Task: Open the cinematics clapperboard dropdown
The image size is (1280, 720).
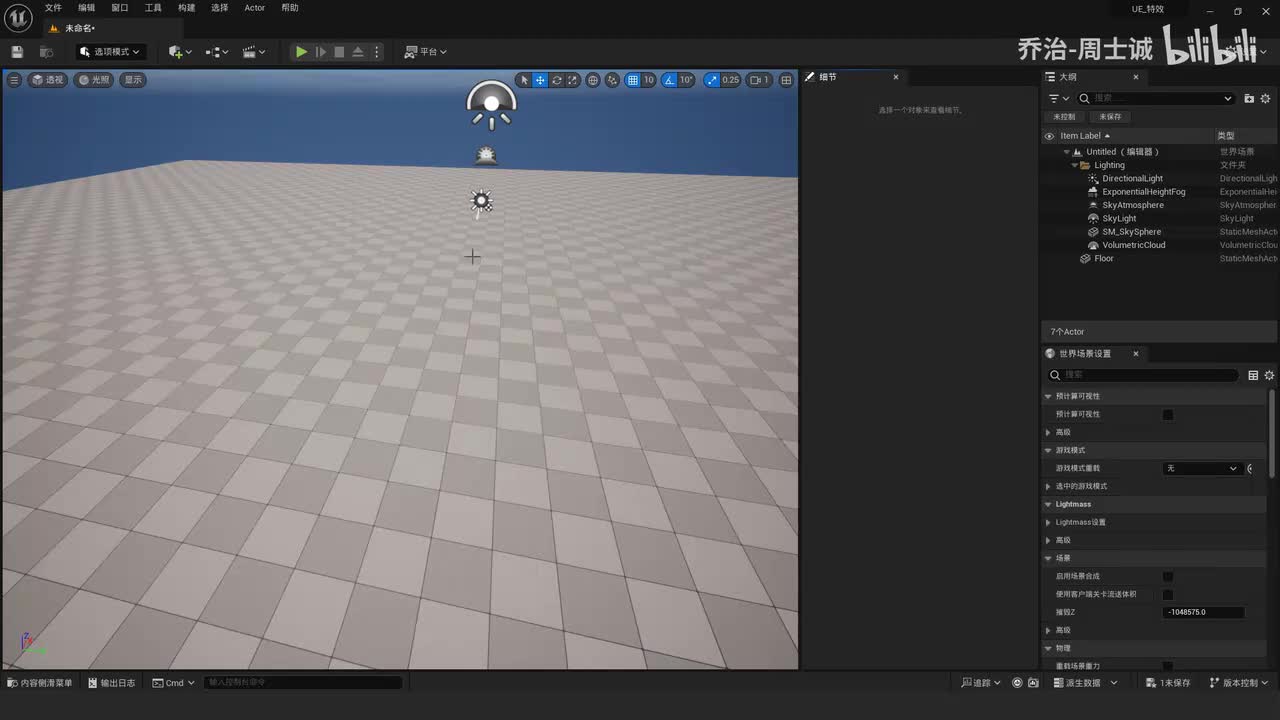Action: pyautogui.click(x=255, y=52)
